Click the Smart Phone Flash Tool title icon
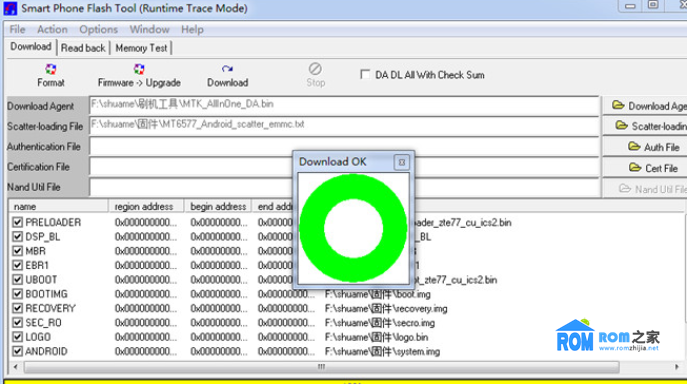Image resolution: width=690 pixels, height=384 pixels. (11, 8)
